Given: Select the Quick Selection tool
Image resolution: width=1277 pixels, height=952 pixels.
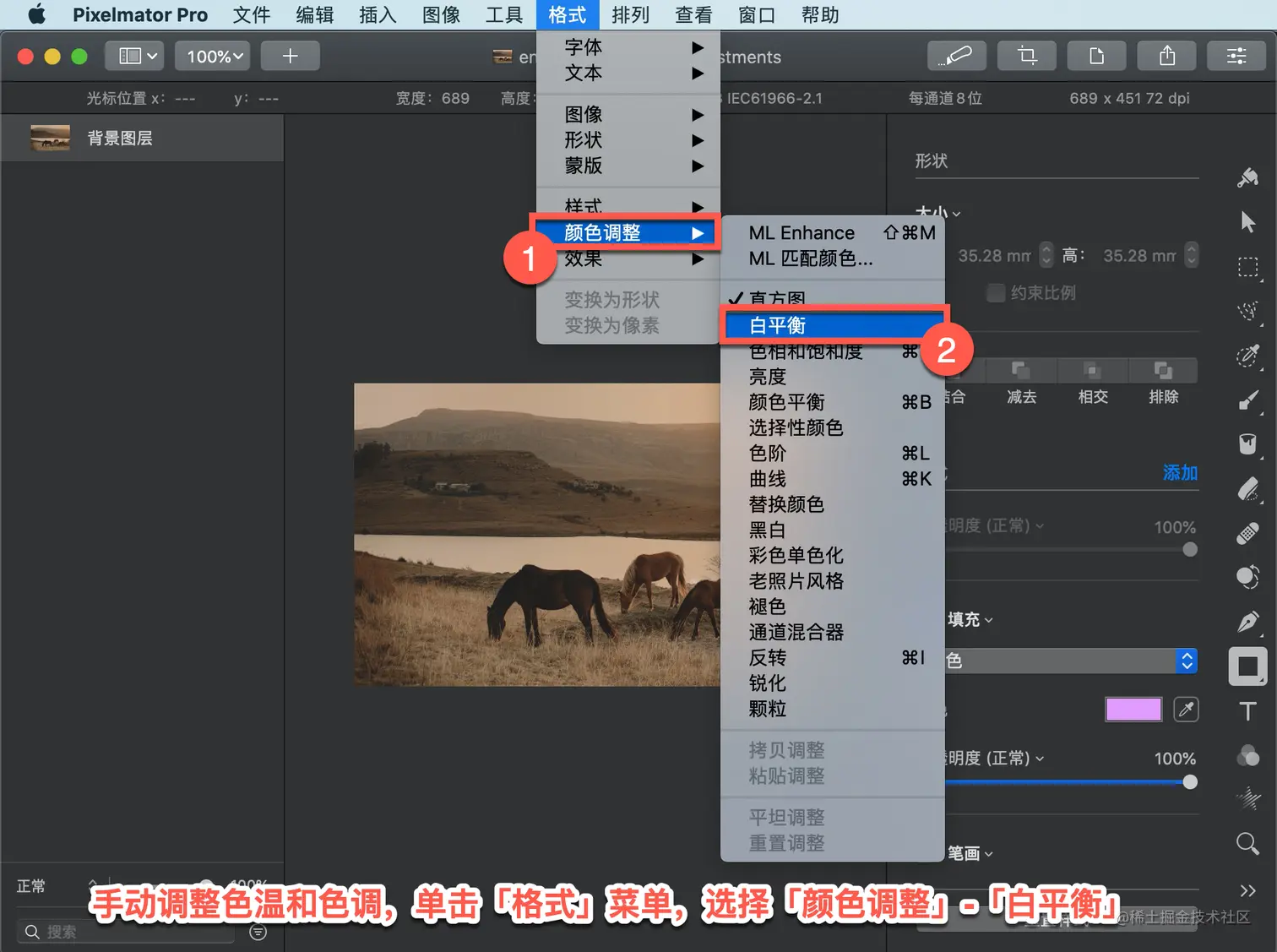Looking at the screenshot, I should click(1247, 311).
